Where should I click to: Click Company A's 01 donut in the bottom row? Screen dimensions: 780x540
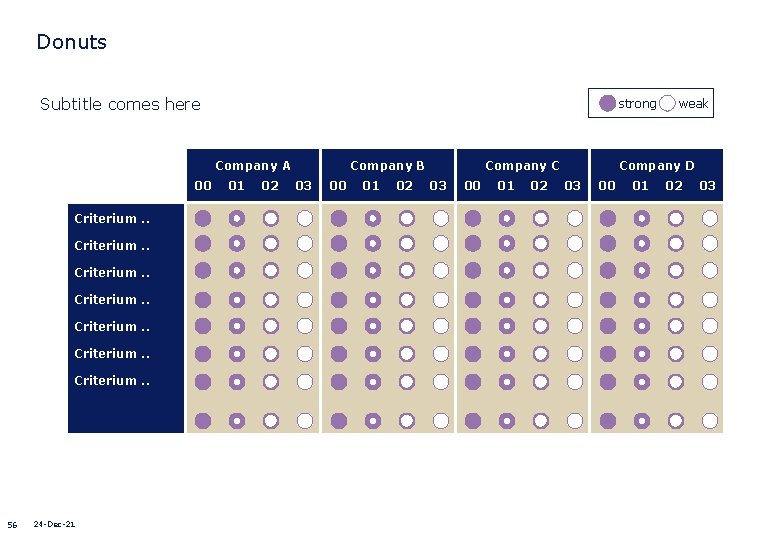click(x=237, y=421)
